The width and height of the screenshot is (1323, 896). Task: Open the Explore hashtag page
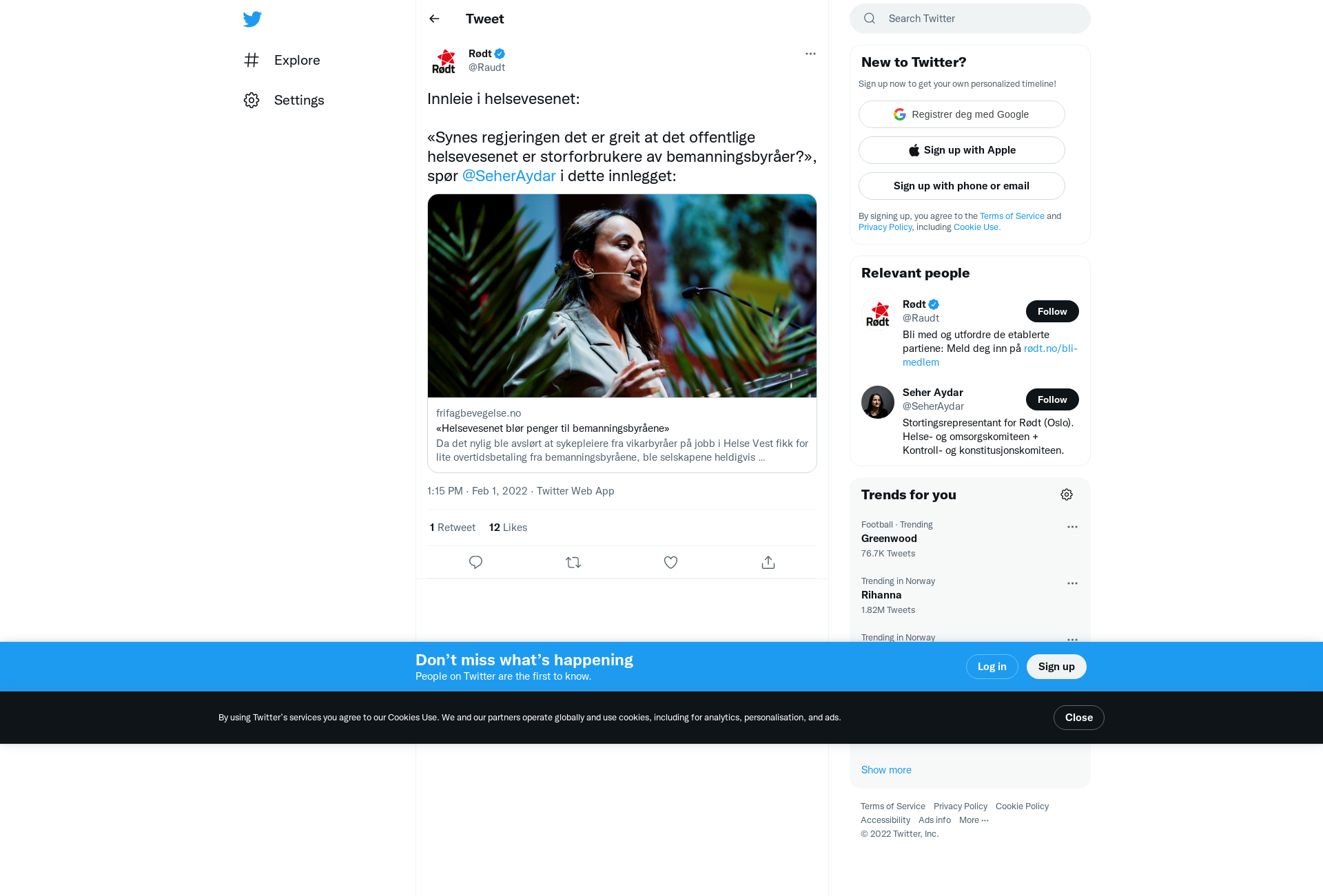[x=282, y=60]
